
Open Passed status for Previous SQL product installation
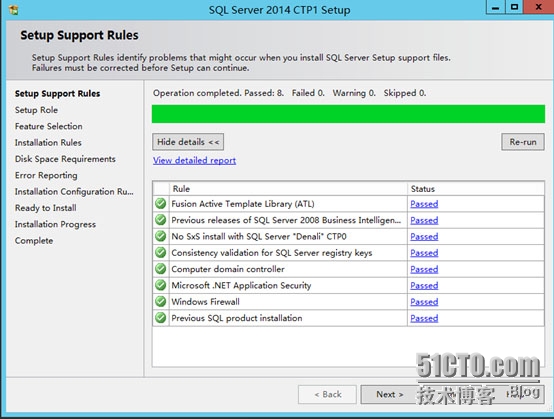[x=424, y=318]
